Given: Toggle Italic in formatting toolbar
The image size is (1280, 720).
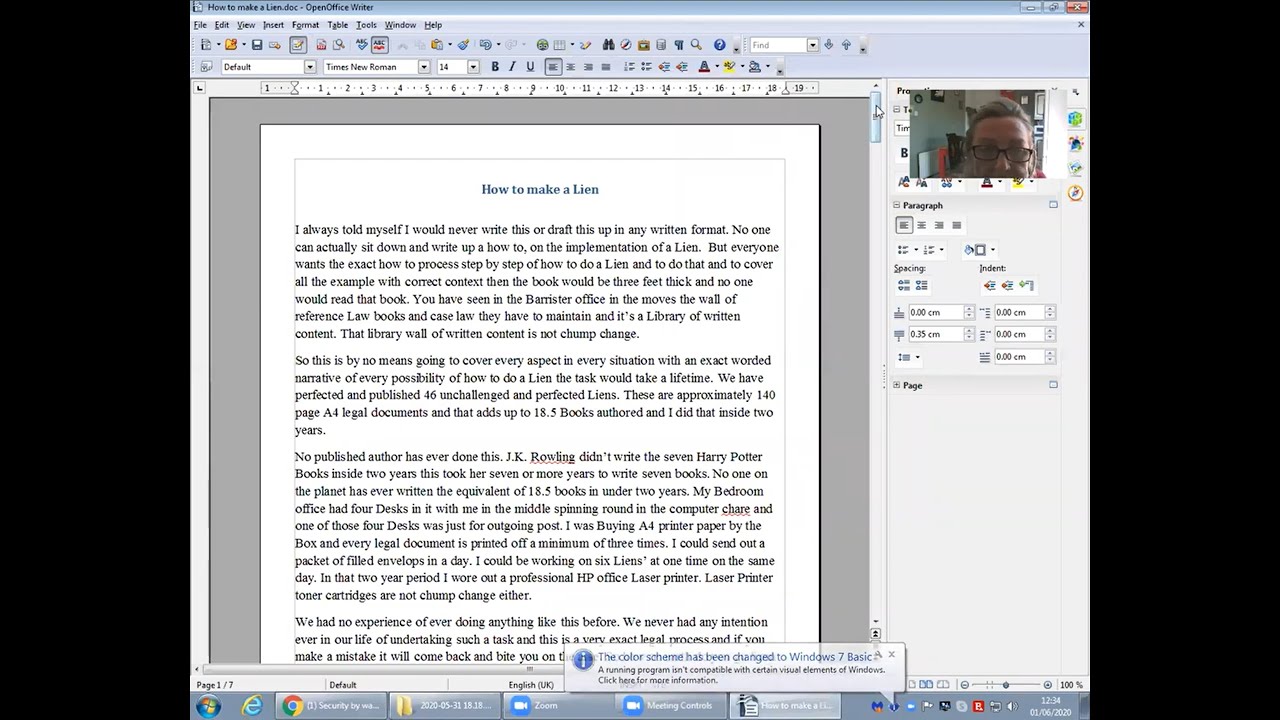Looking at the screenshot, I should point(512,67).
